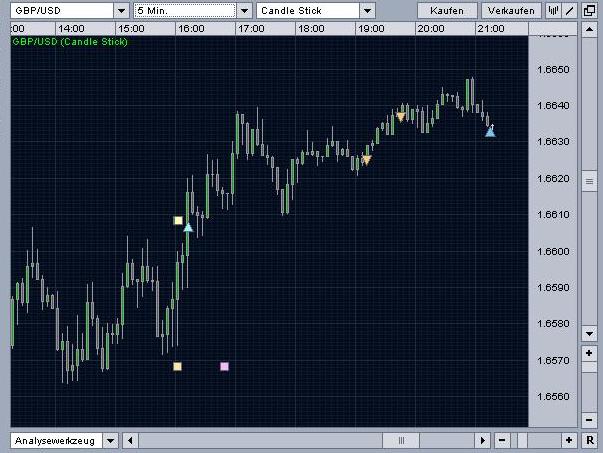
Task: Click the 1.6600 price axis label
Action: [553, 251]
